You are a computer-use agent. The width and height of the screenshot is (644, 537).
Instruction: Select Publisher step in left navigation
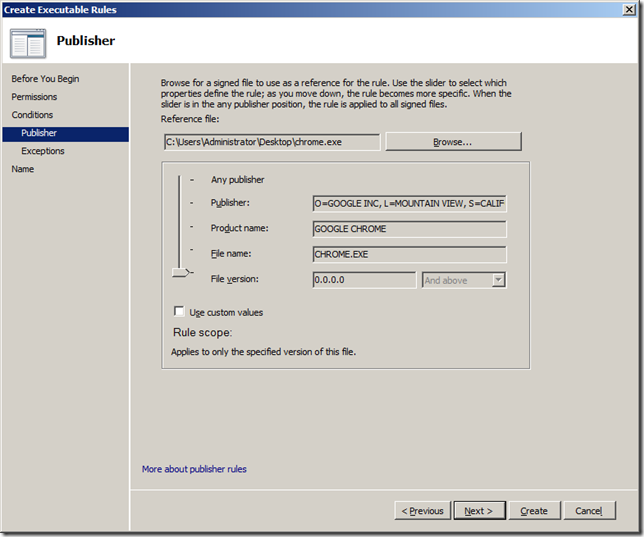pos(39,133)
